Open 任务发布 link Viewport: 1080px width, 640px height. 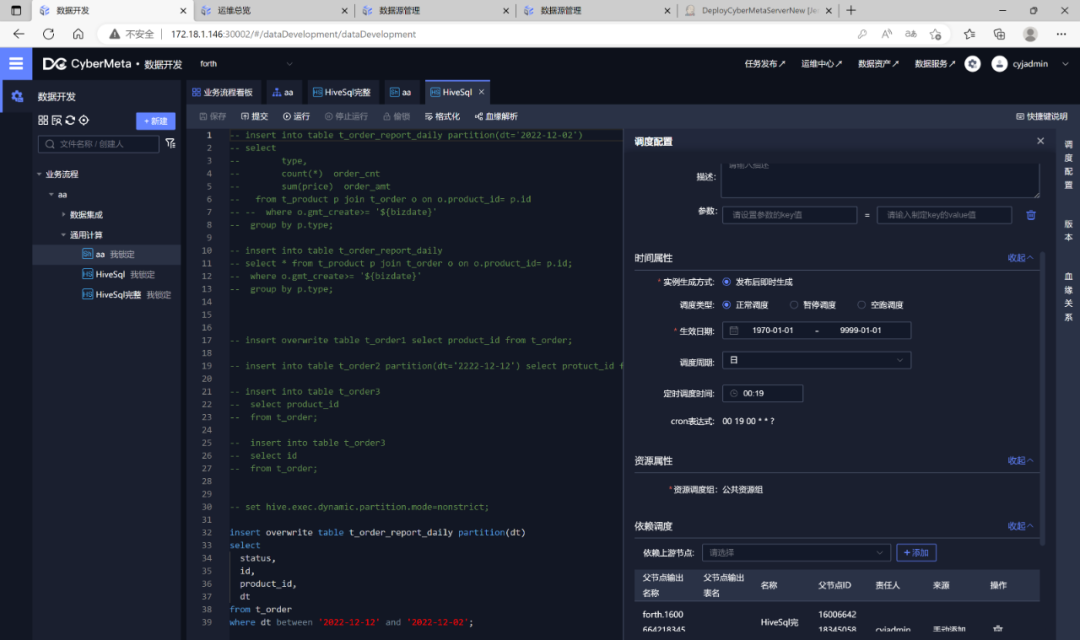tap(765, 64)
